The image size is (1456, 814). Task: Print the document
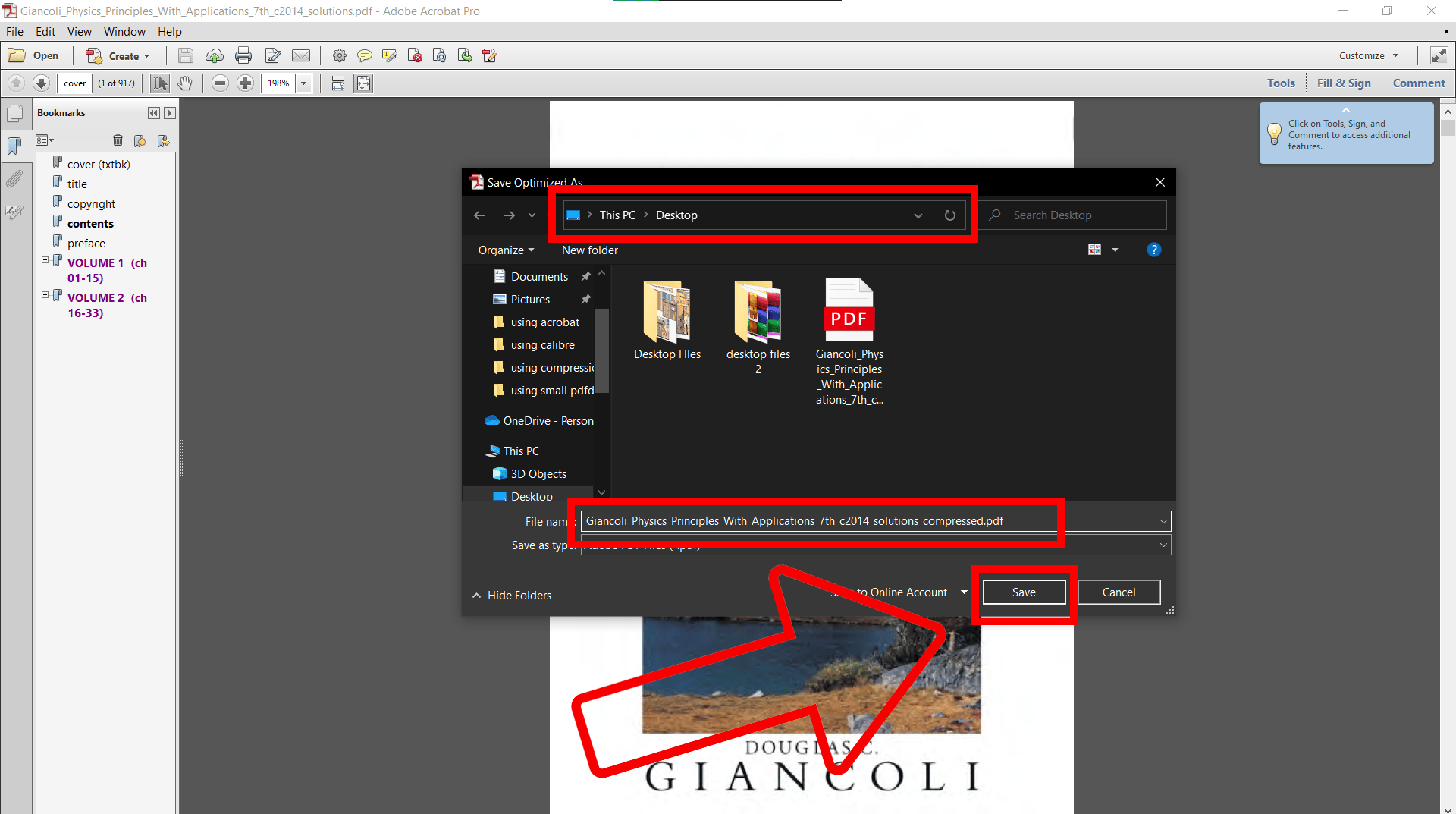[243, 55]
